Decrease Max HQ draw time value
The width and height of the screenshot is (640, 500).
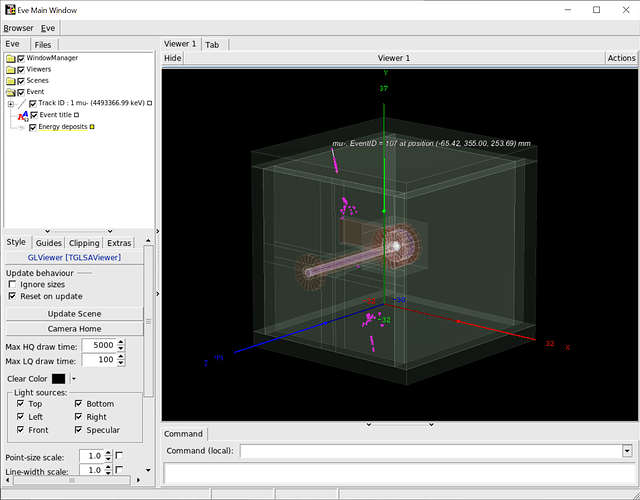[x=121, y=348]
